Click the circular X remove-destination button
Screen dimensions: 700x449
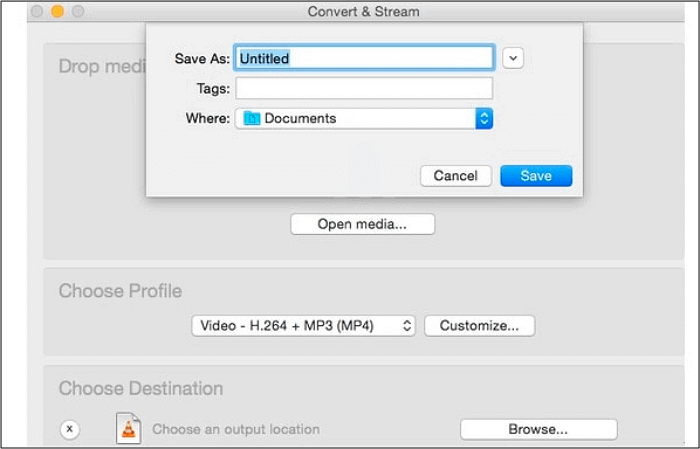69,429
